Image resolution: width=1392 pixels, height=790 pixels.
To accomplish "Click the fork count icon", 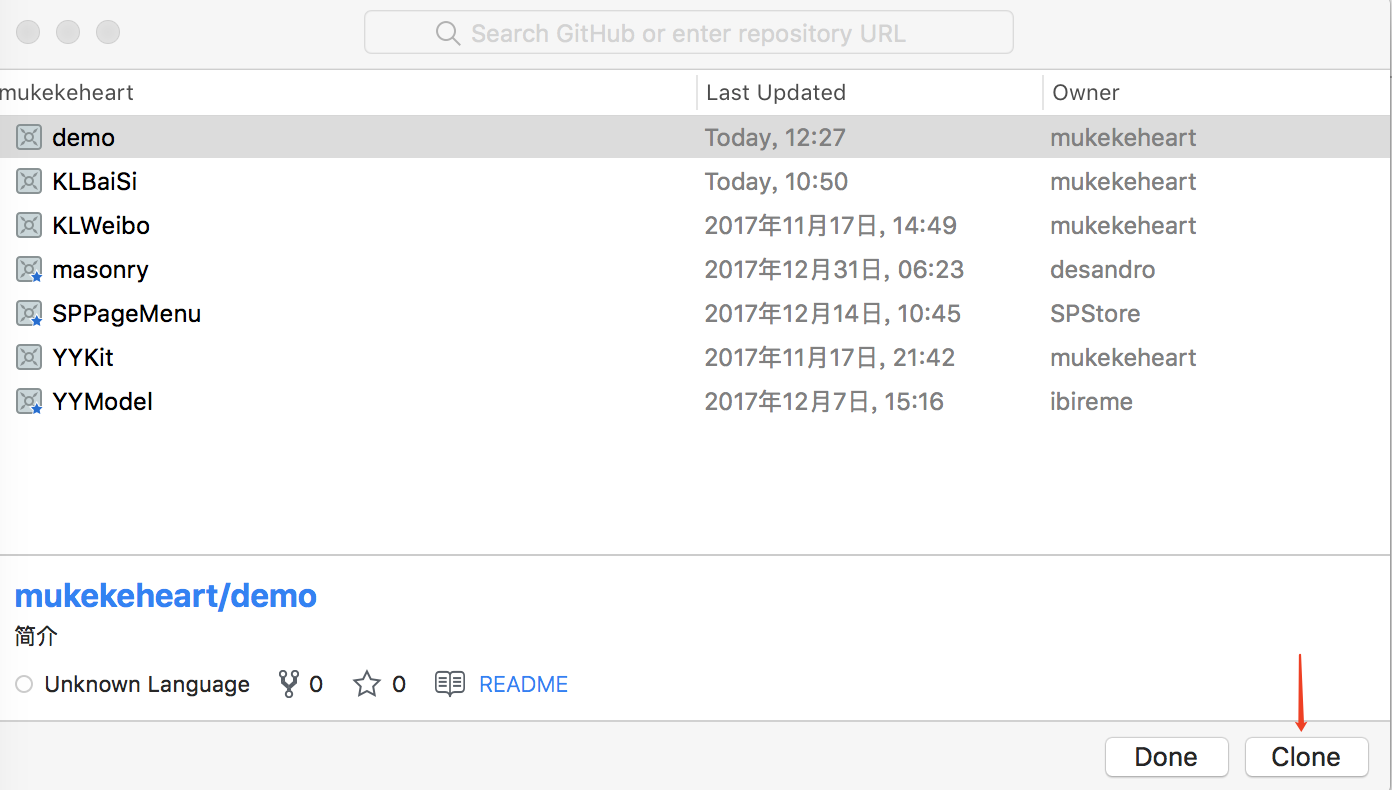I will pos(289,684).
